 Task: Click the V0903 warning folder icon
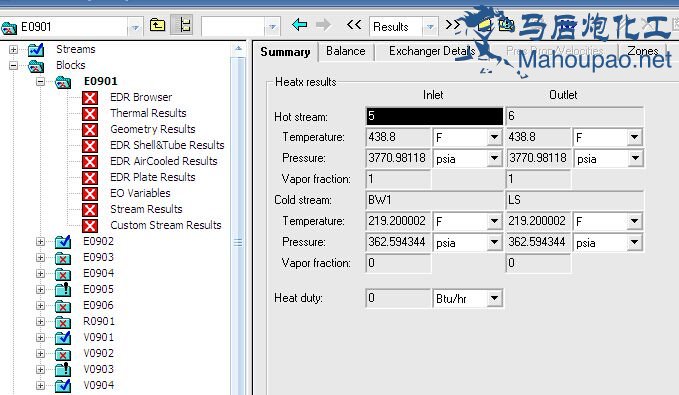[63, 369]
